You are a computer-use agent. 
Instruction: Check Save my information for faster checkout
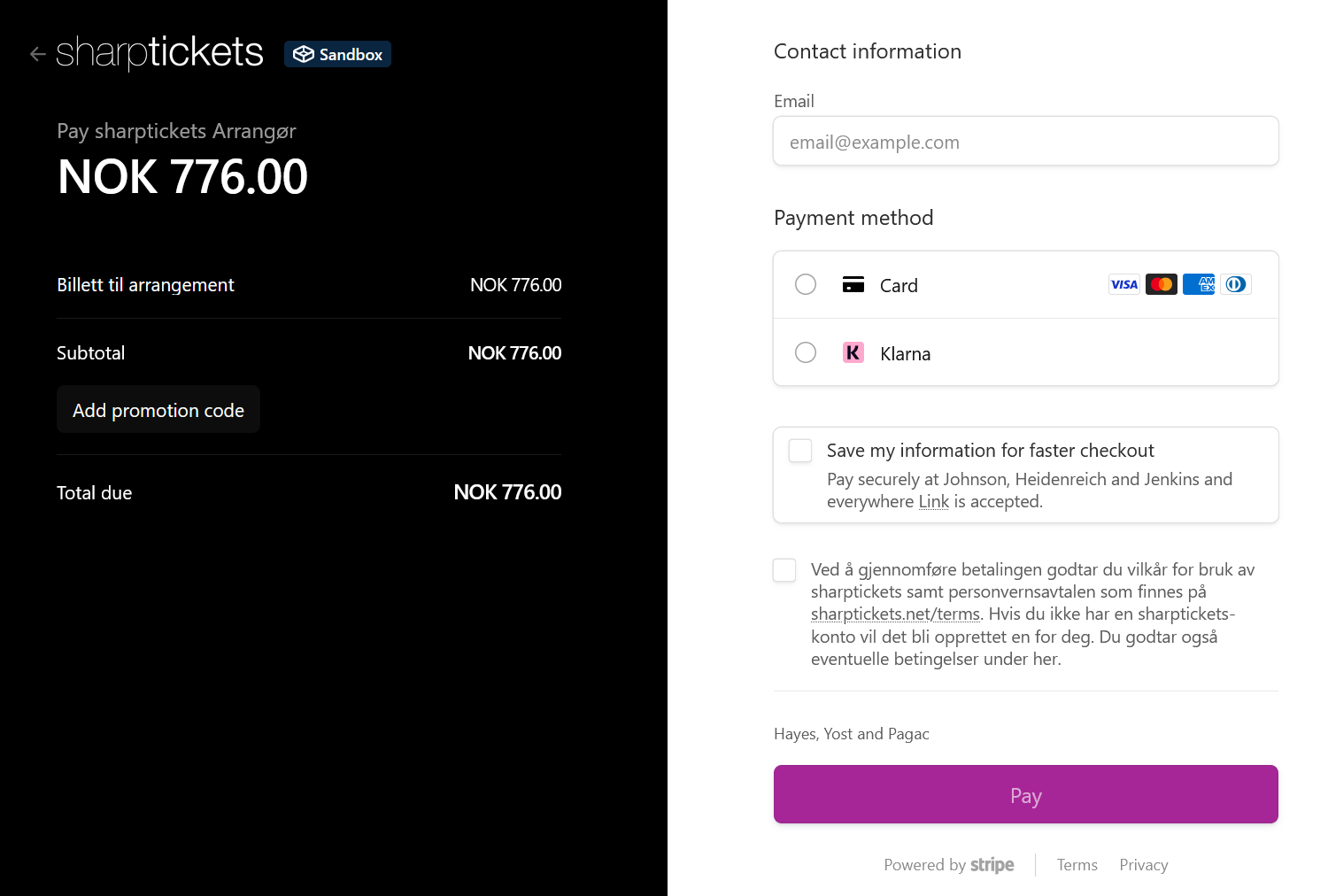click(x=800, y=451)
